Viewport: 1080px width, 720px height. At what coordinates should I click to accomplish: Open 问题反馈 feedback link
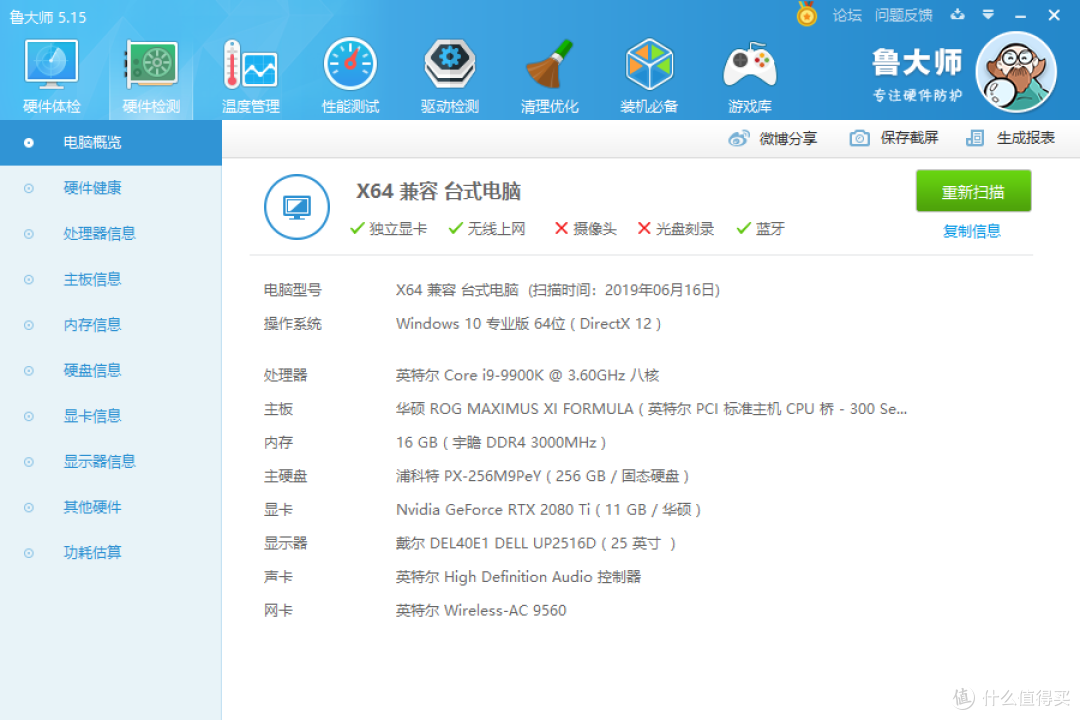point(903,15)
